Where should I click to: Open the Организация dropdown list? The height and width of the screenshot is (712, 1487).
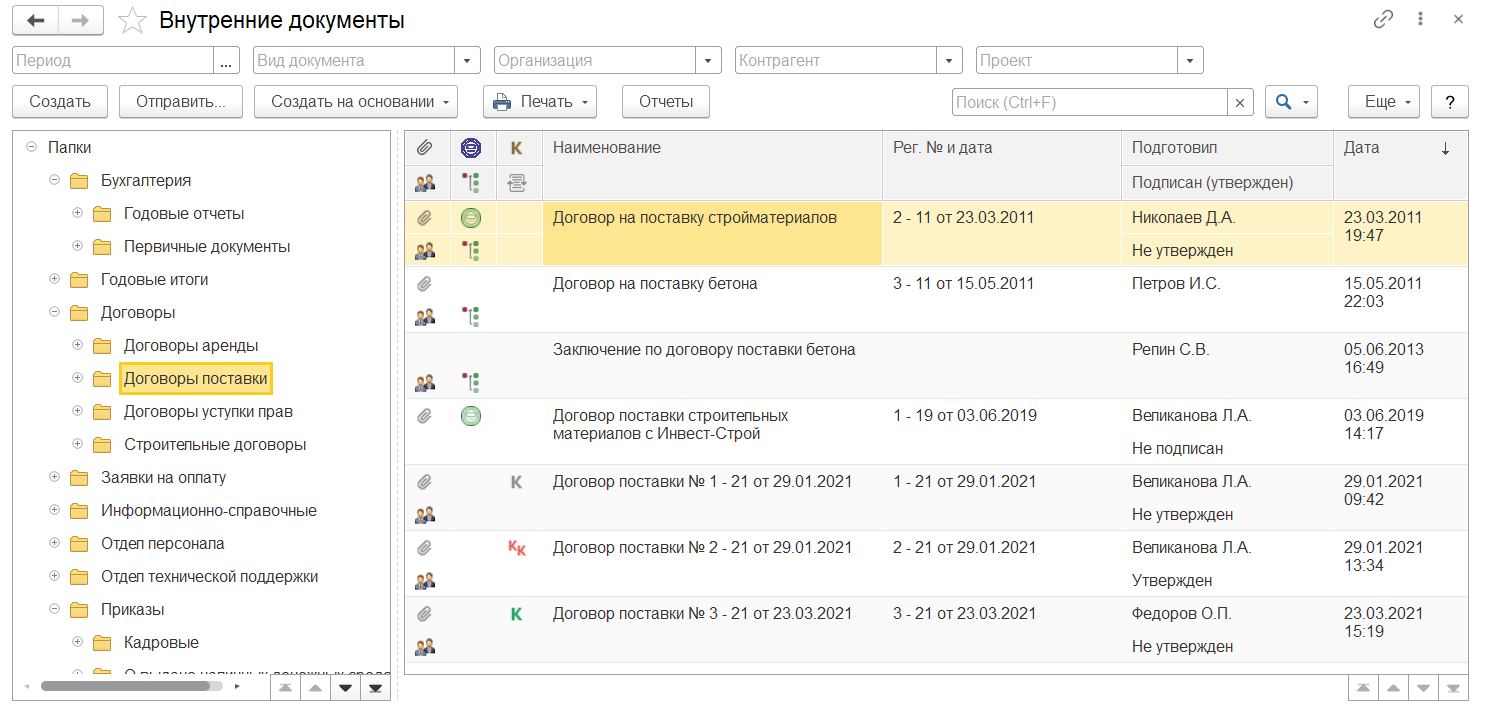709,61
